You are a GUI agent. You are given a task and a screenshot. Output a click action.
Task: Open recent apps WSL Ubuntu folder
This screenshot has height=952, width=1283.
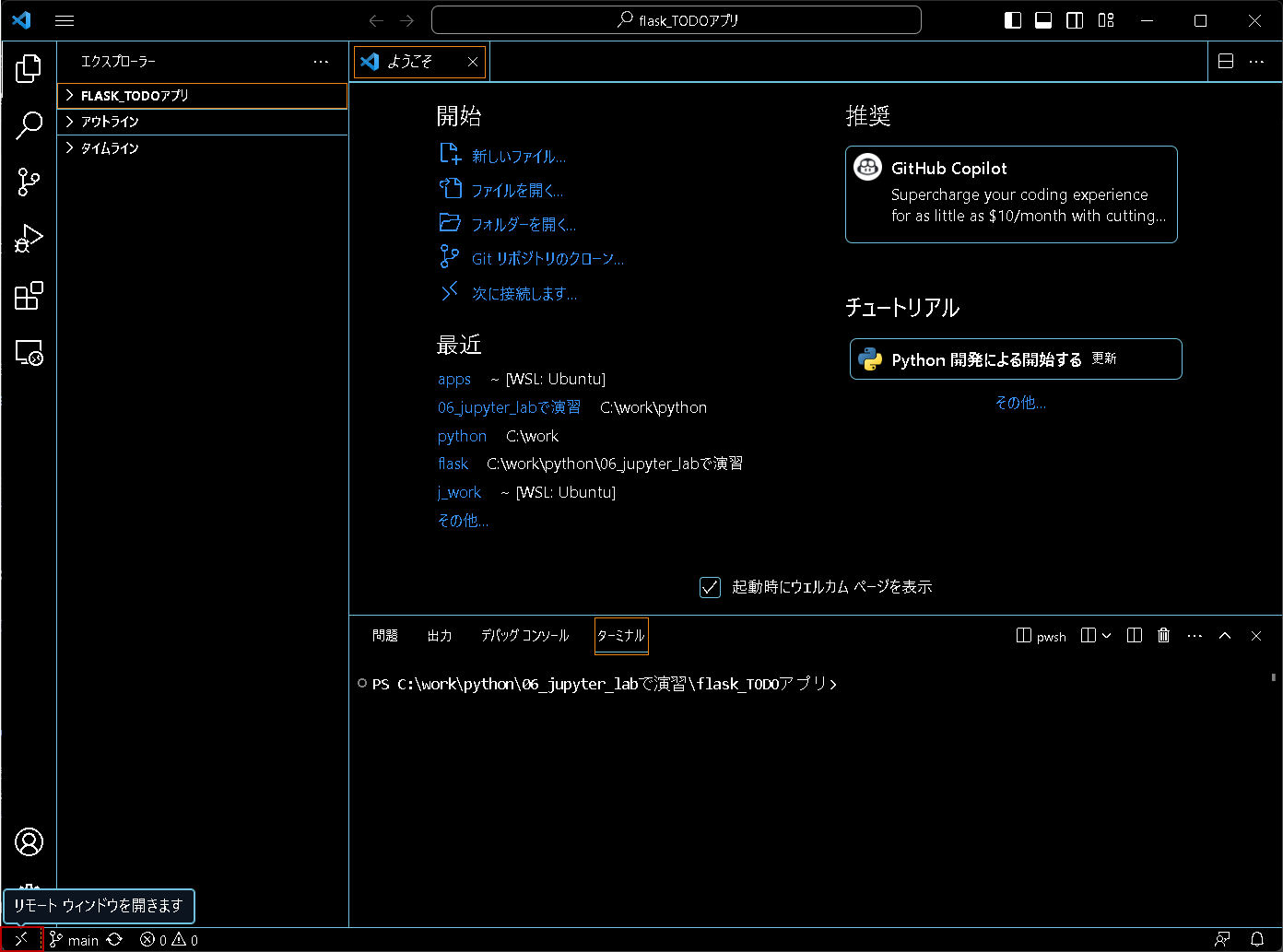click(x=454, y=379)
